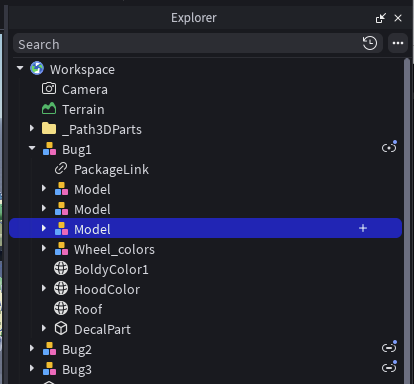Click the package link icon on Bug2 row
This screenshot has height=384, width=414.
(389, 347)
